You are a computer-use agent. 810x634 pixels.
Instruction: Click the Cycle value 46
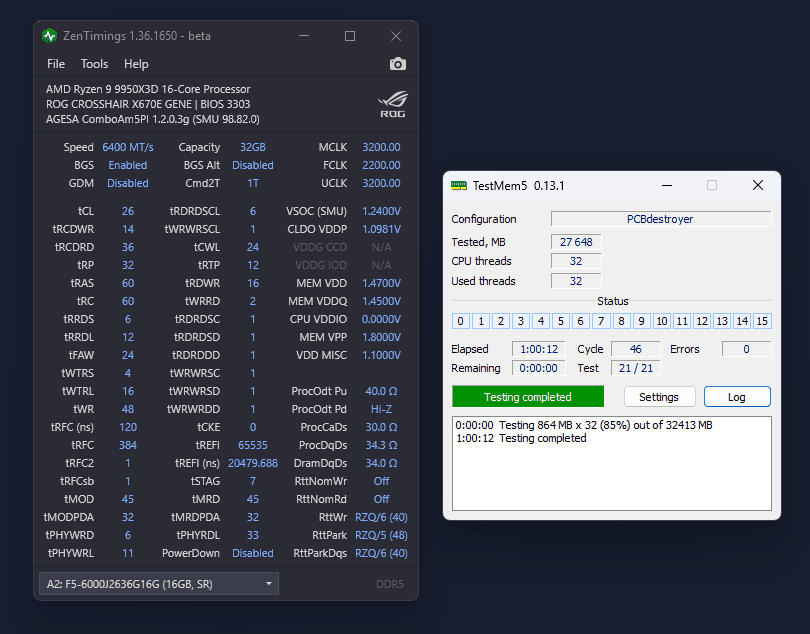(x=635, y=349)
